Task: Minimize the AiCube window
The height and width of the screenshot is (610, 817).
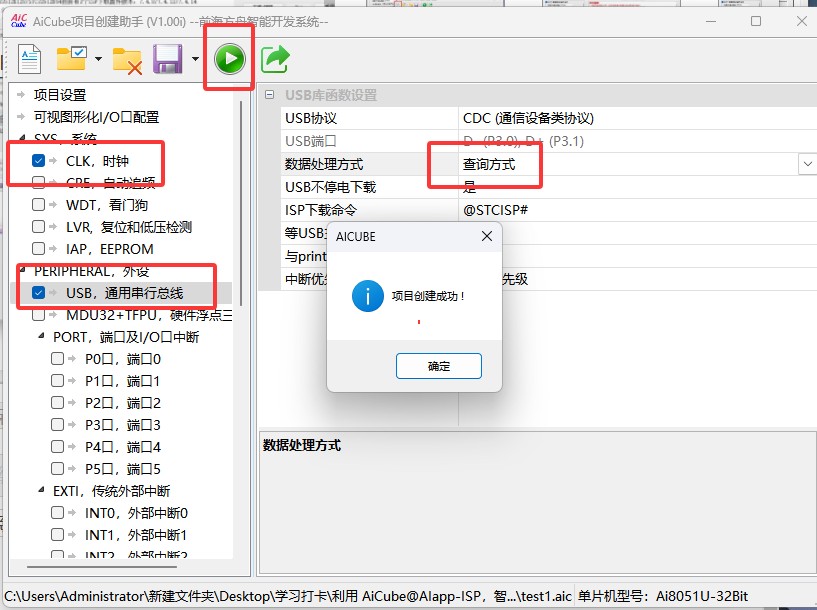Action: 711,21
